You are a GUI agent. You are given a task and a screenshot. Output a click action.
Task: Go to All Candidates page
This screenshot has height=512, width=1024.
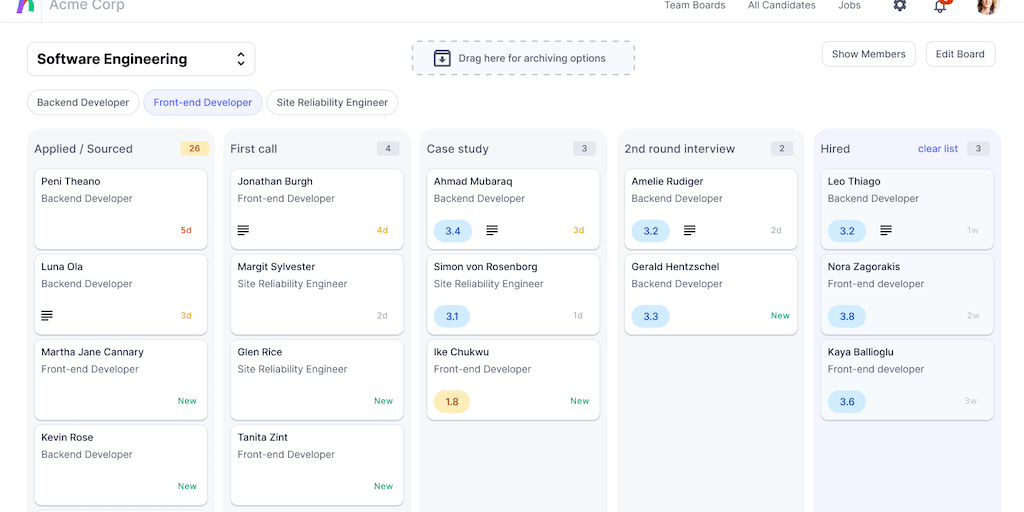(x=782, y=6)
